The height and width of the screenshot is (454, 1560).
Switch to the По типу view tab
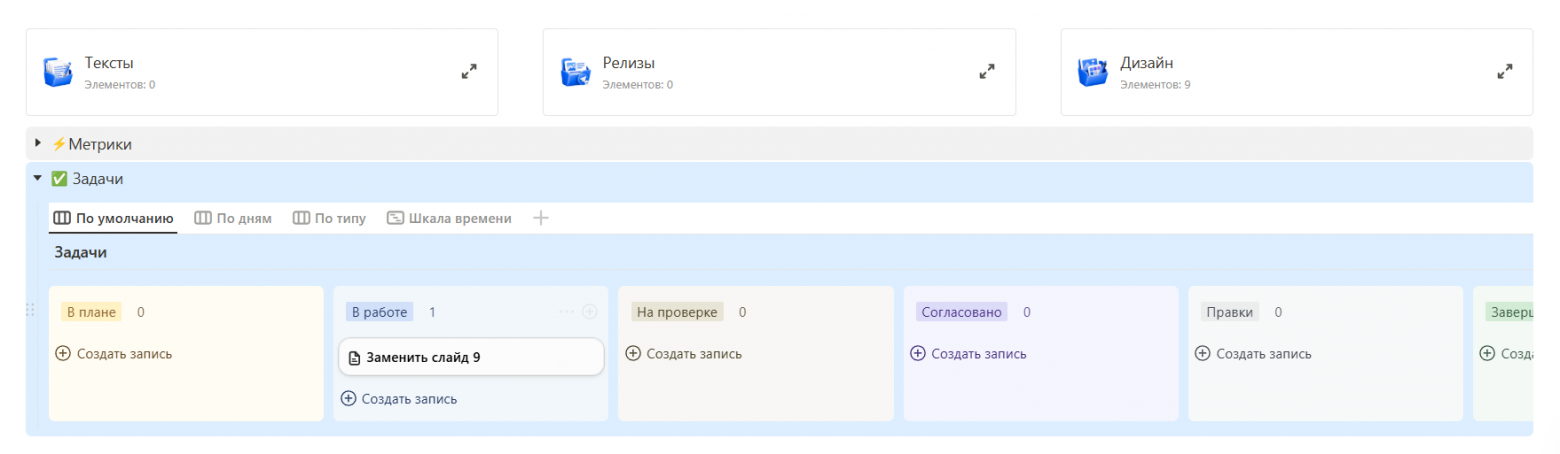click(329, 218)
